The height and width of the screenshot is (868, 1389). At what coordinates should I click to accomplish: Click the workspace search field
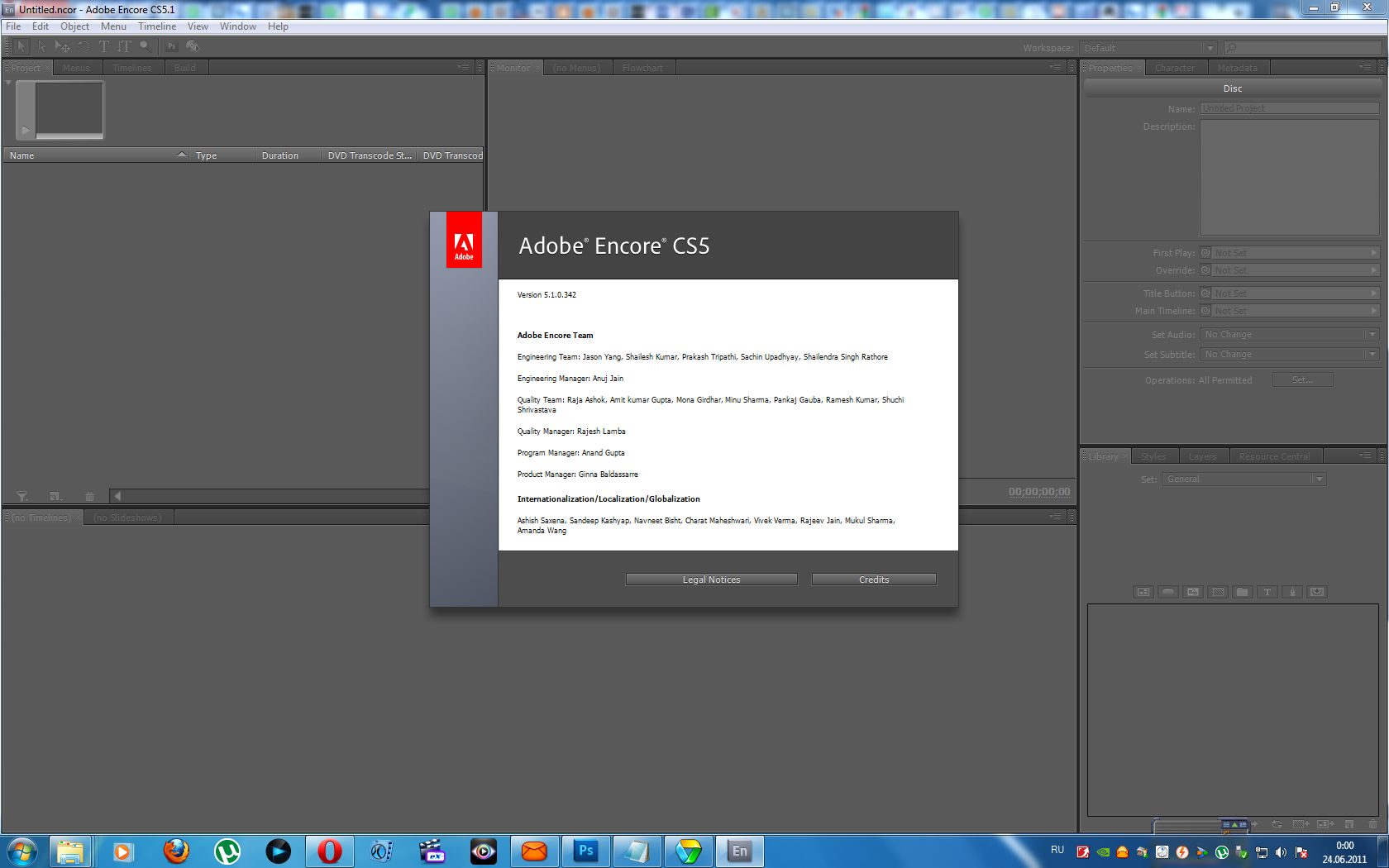pos(1302,48)
